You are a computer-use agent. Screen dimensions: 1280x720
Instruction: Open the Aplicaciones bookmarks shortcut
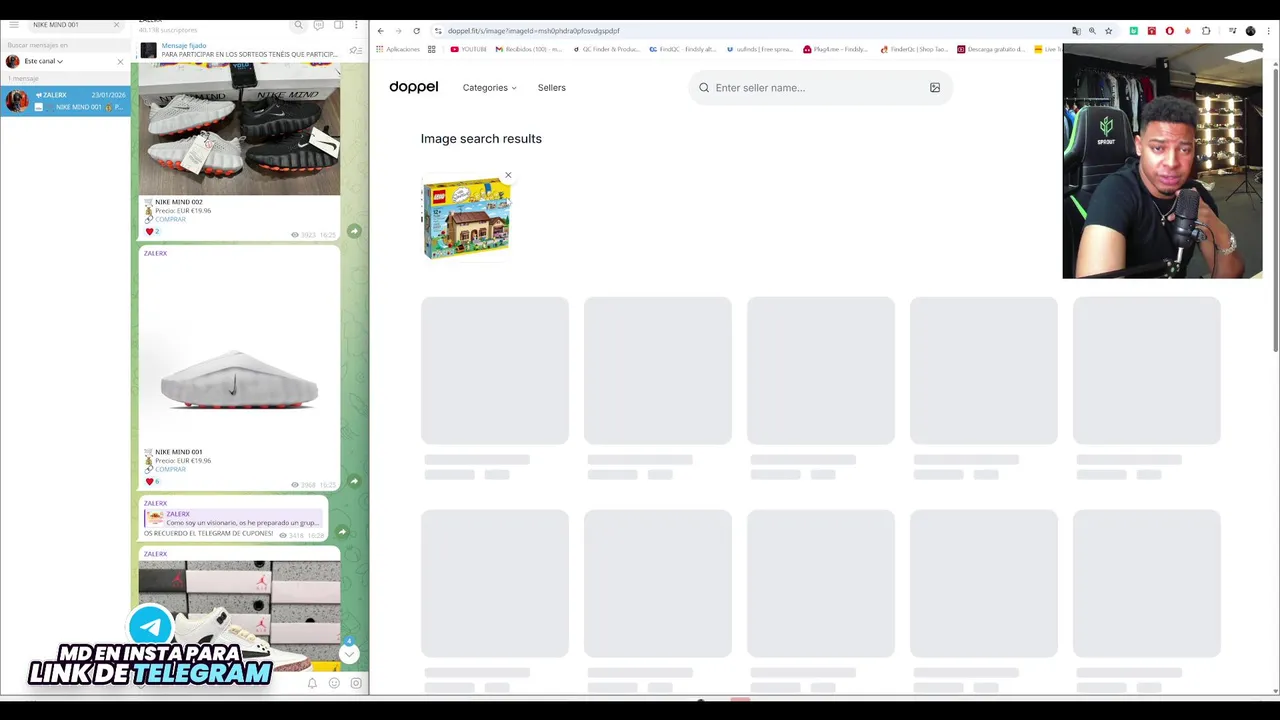[398, 49]
